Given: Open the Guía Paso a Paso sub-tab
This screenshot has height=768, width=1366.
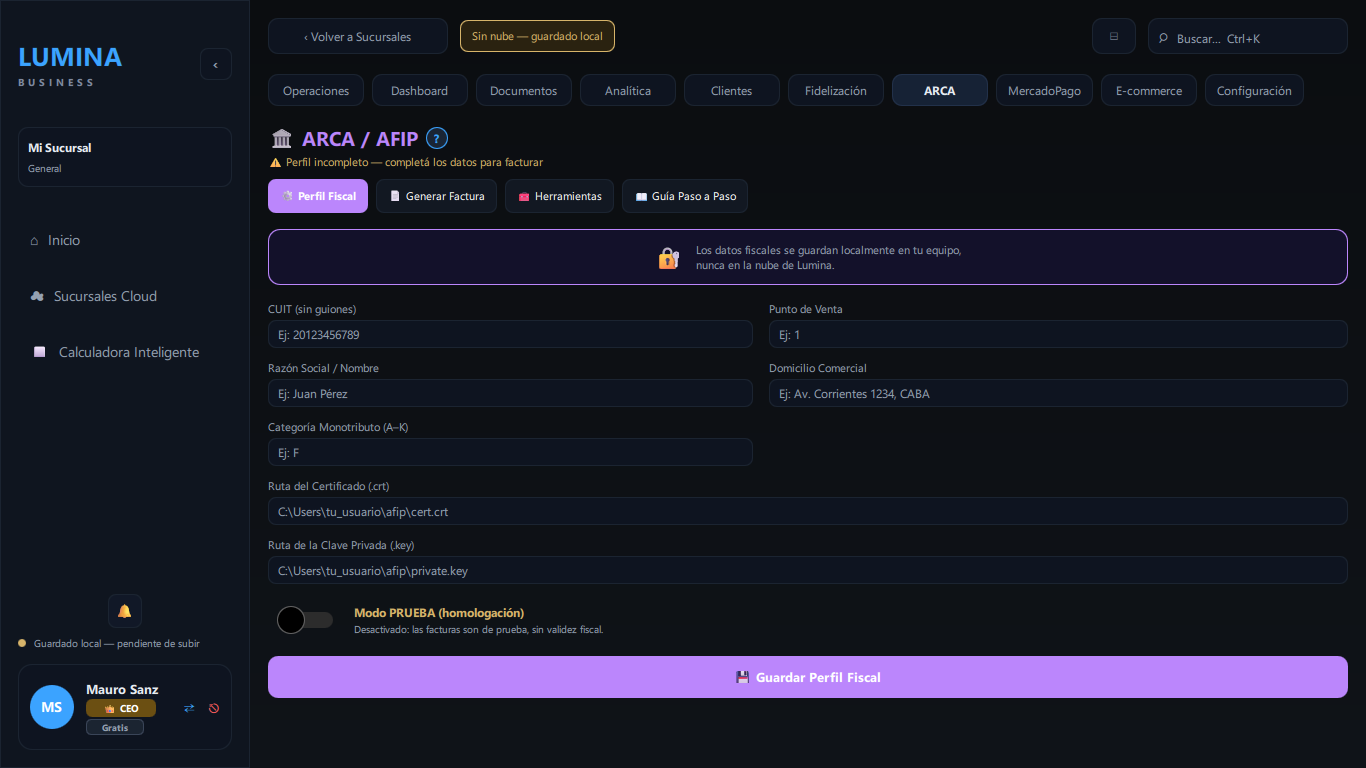Looking at the screenshot, I should pos(685,196).
